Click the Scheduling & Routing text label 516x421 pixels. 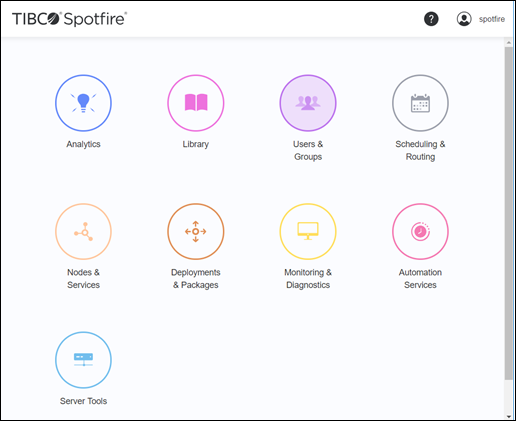point(420,150)
